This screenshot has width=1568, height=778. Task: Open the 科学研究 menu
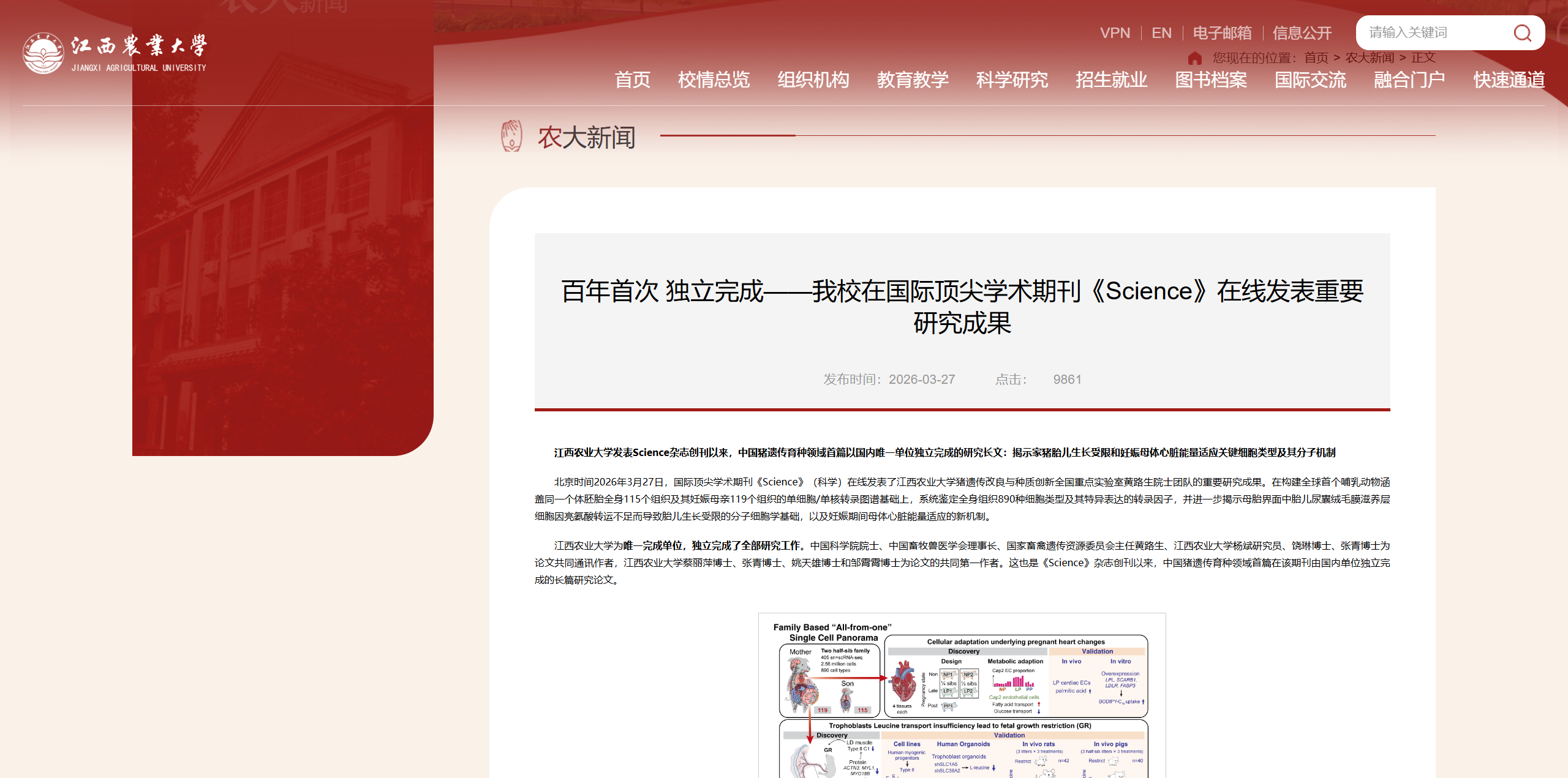point(1012,80)
